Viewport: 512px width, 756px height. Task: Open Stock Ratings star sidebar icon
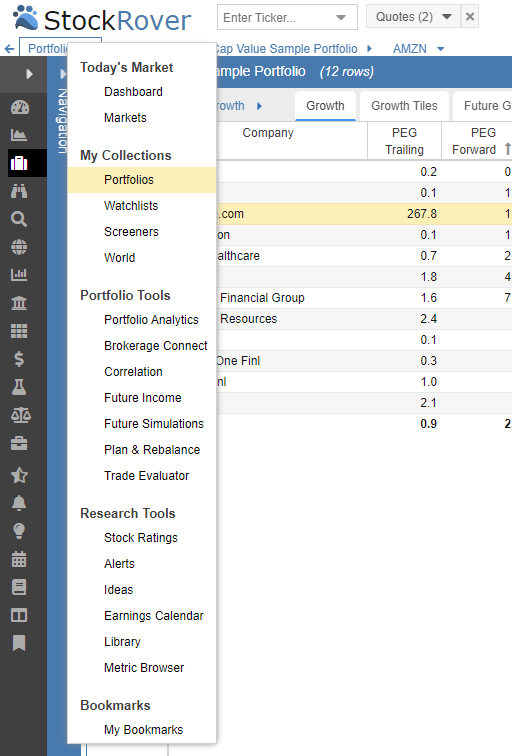19,475
